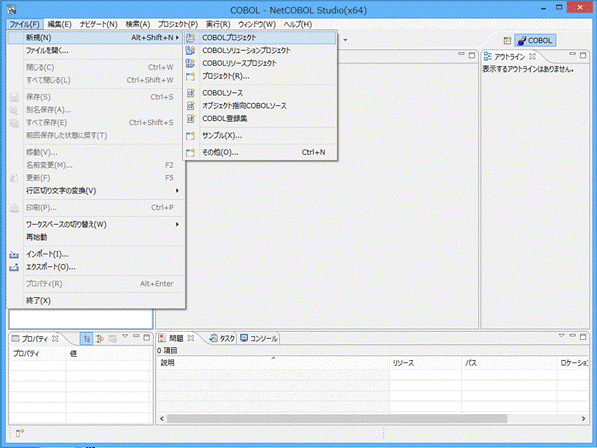
Task: Click the サンプル(X)... icon
Action: pos(190,136)
